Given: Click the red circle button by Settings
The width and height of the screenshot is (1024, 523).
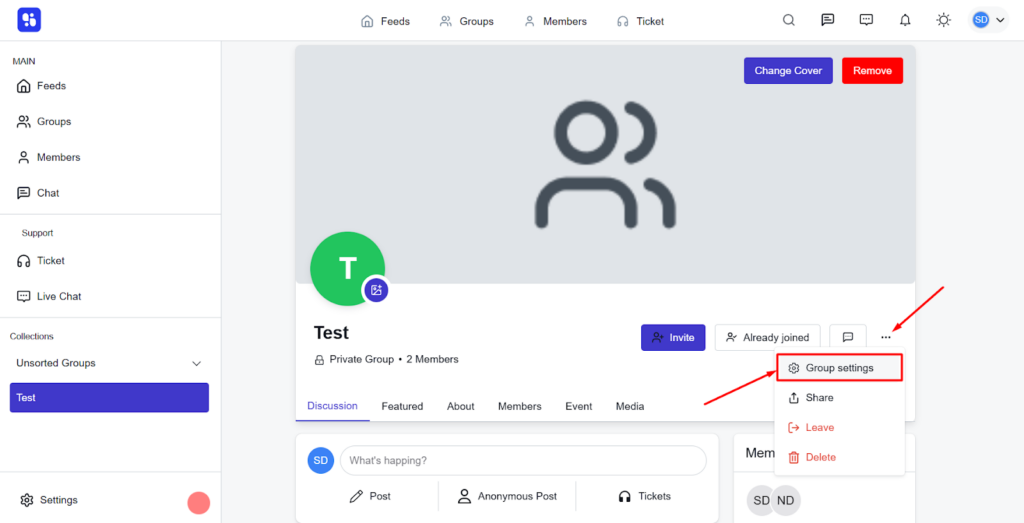Looking at the screenshot, I should click(x=199, y=503).
